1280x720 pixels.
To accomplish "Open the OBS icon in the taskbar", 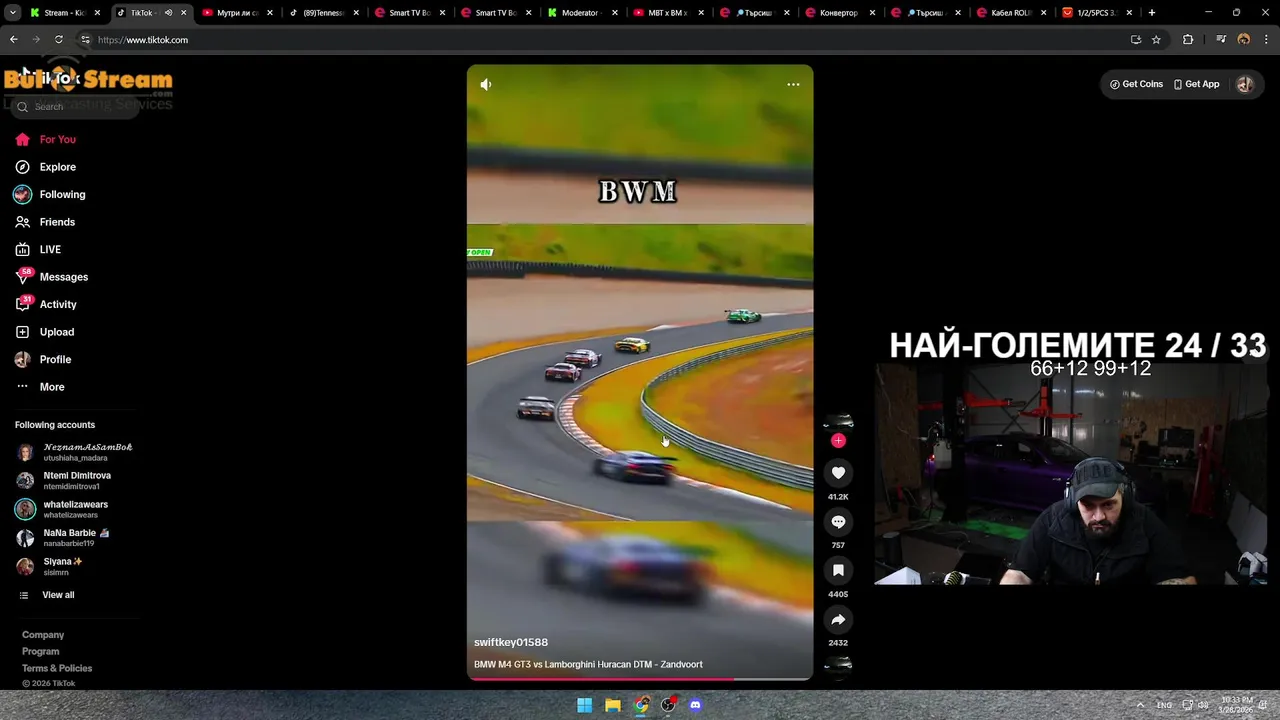I will tap(668, 705).
